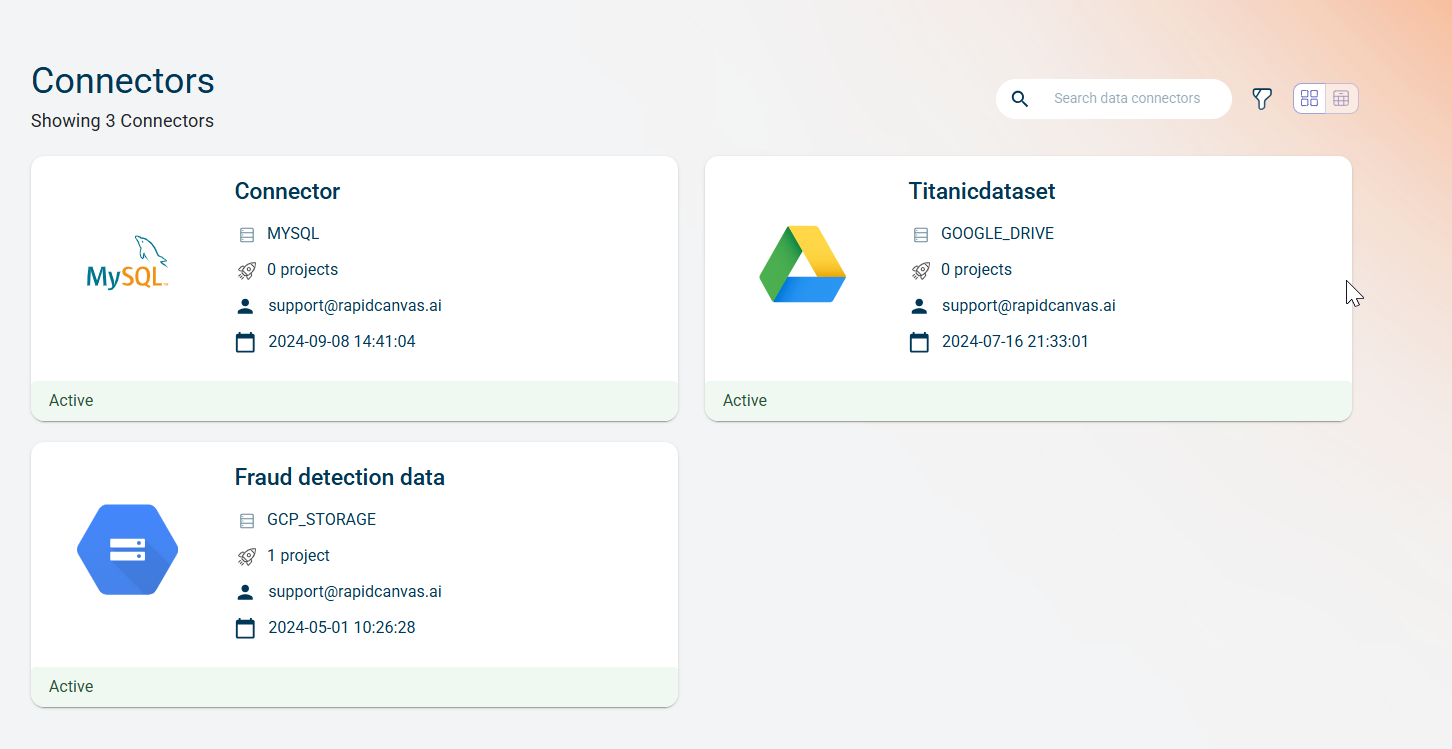Type in Search data connectors field
Viewport: 1452px width, 749px height.
(x=1127, y=99)
